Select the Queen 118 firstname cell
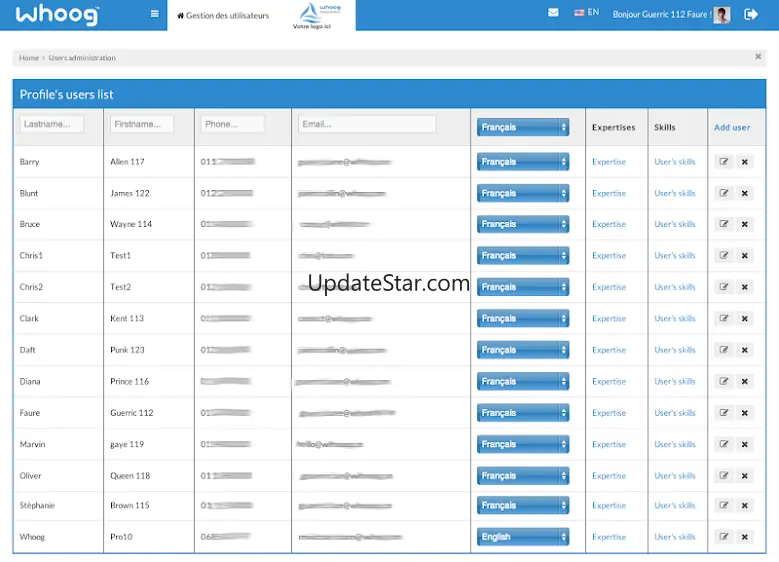Viewport: 779px width, 562px height. [130, 476]
